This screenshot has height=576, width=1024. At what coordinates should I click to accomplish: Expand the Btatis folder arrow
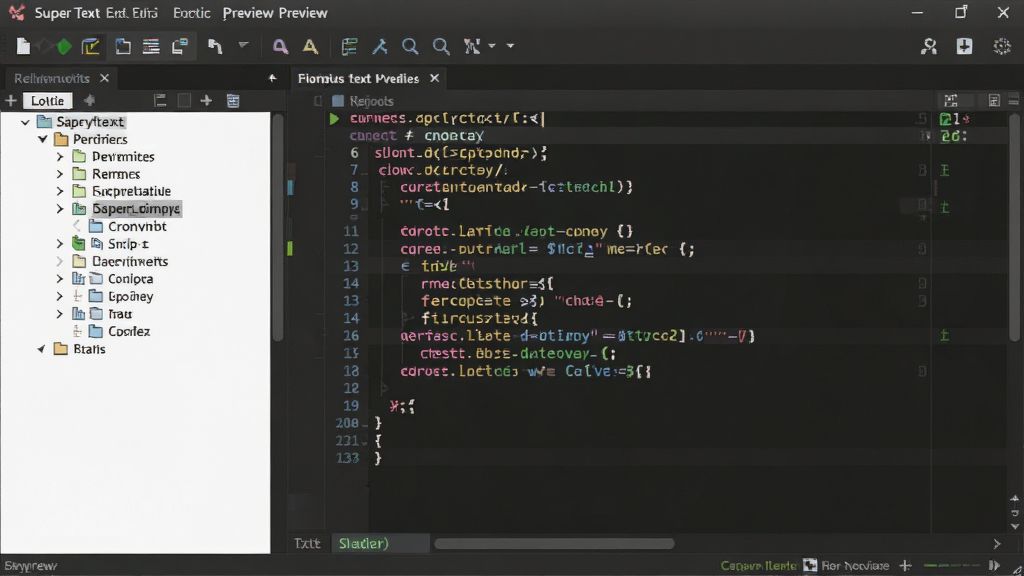tap(42, 349)
